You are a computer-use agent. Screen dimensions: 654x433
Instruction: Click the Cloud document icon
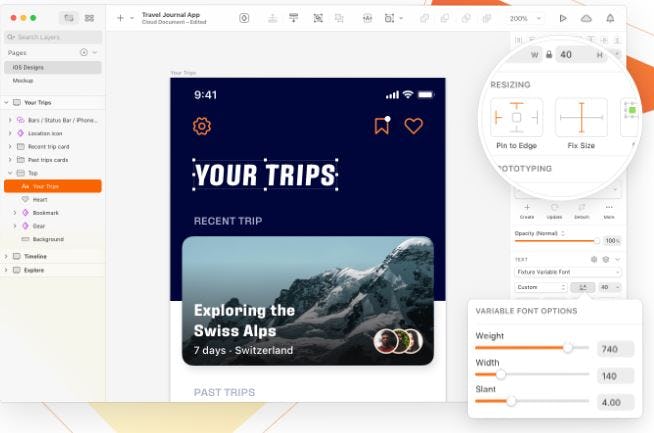(586, 18)
